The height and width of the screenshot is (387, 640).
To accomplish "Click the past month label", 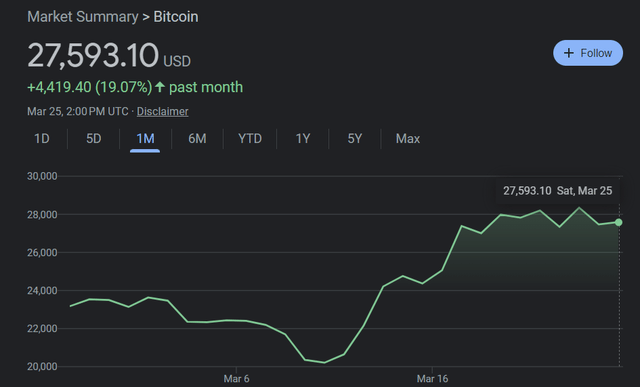I will click(206, 87).
